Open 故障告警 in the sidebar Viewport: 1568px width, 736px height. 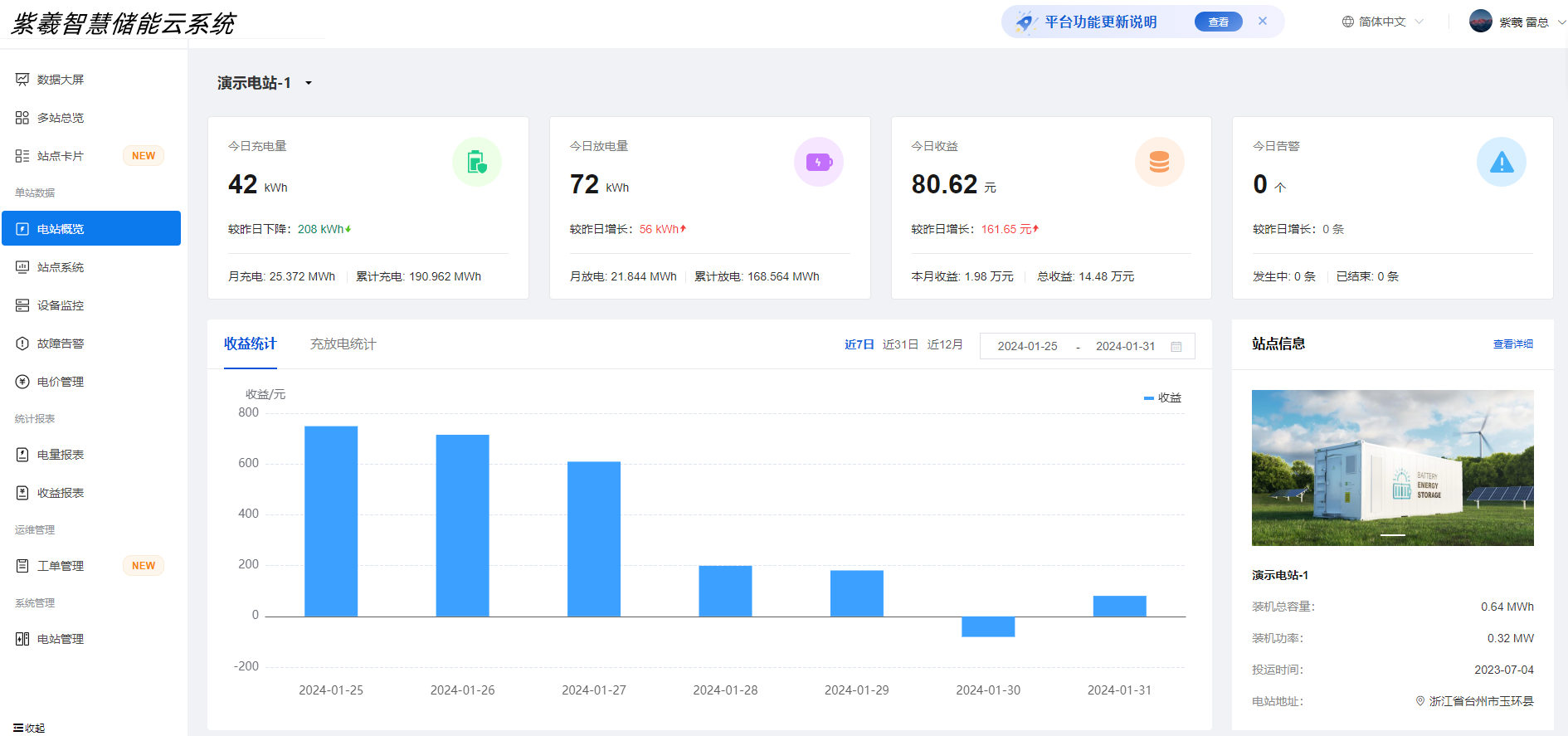pos(60,344)
